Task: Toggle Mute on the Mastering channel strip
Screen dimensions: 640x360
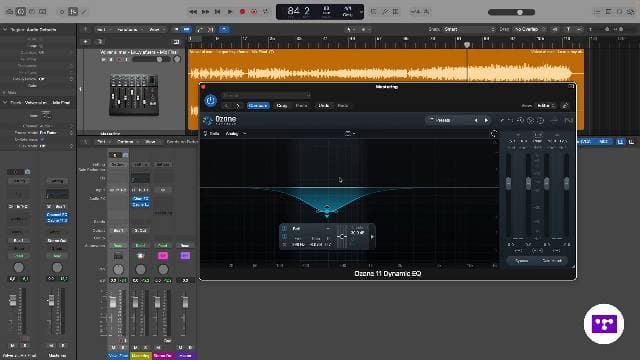Action: point(136,348)
